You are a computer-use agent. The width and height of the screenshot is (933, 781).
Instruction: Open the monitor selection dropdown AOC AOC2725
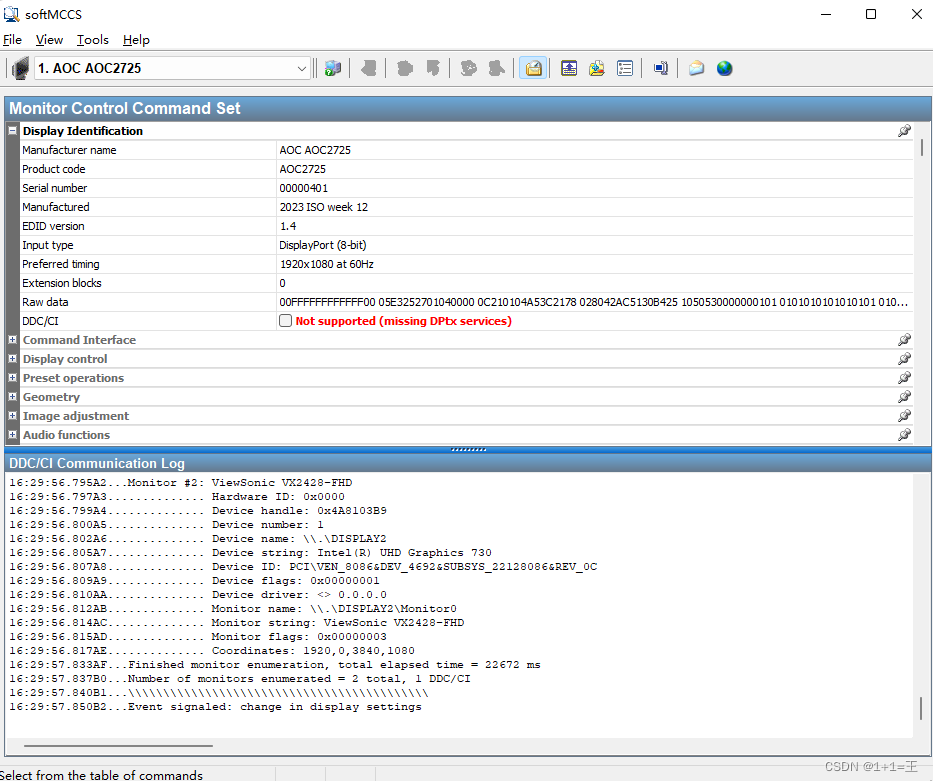[173, 68]
